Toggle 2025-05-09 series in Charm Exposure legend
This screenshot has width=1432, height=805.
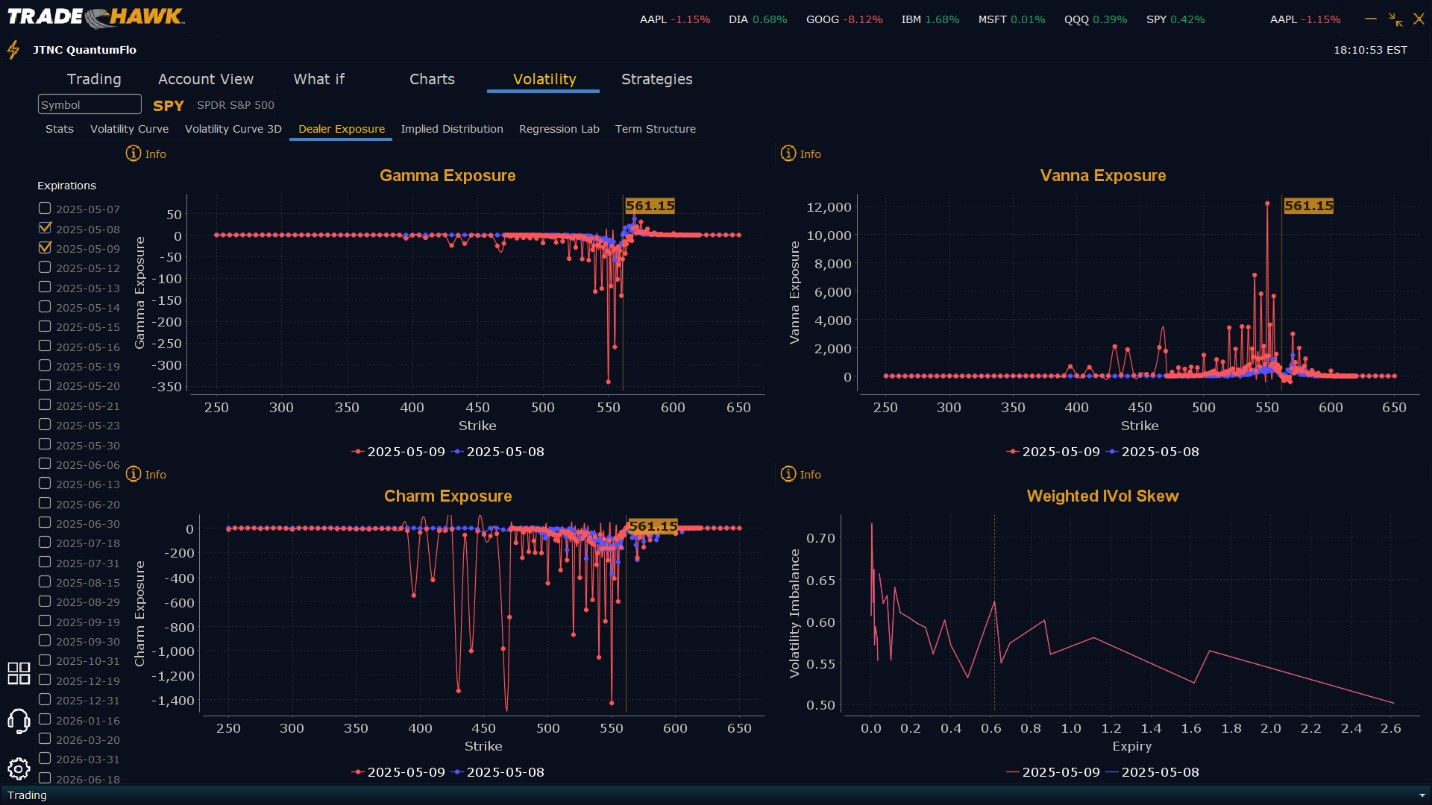[x=398, y=771]
